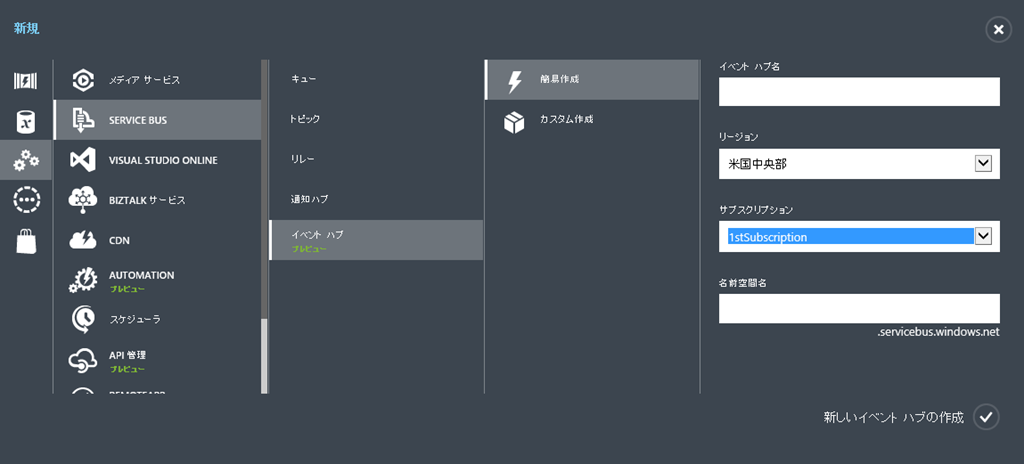Select the キュー menu item

tap(376, 79)
